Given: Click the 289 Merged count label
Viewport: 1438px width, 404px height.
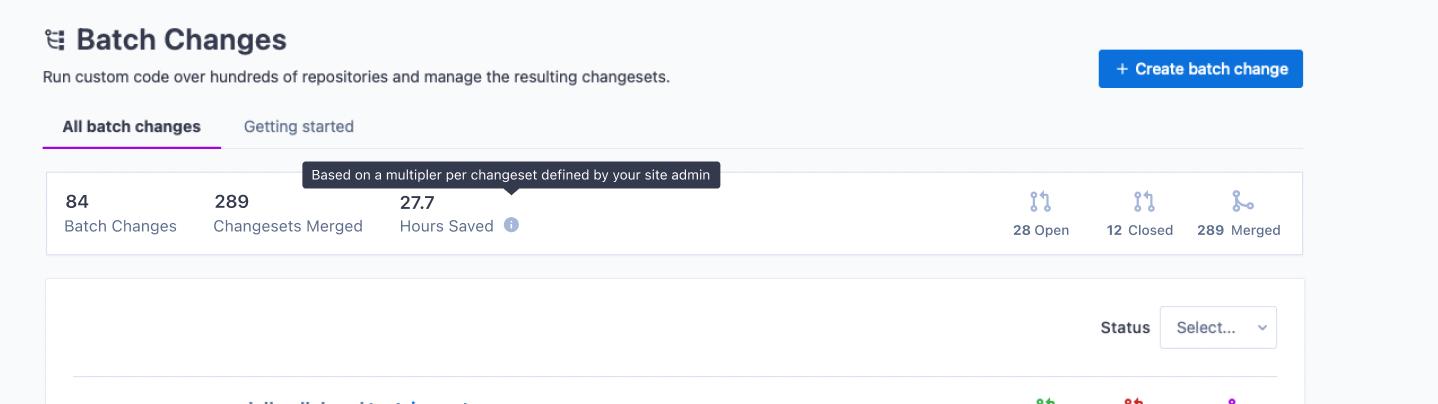Looking at the screenshot, I should (1238, 230).
